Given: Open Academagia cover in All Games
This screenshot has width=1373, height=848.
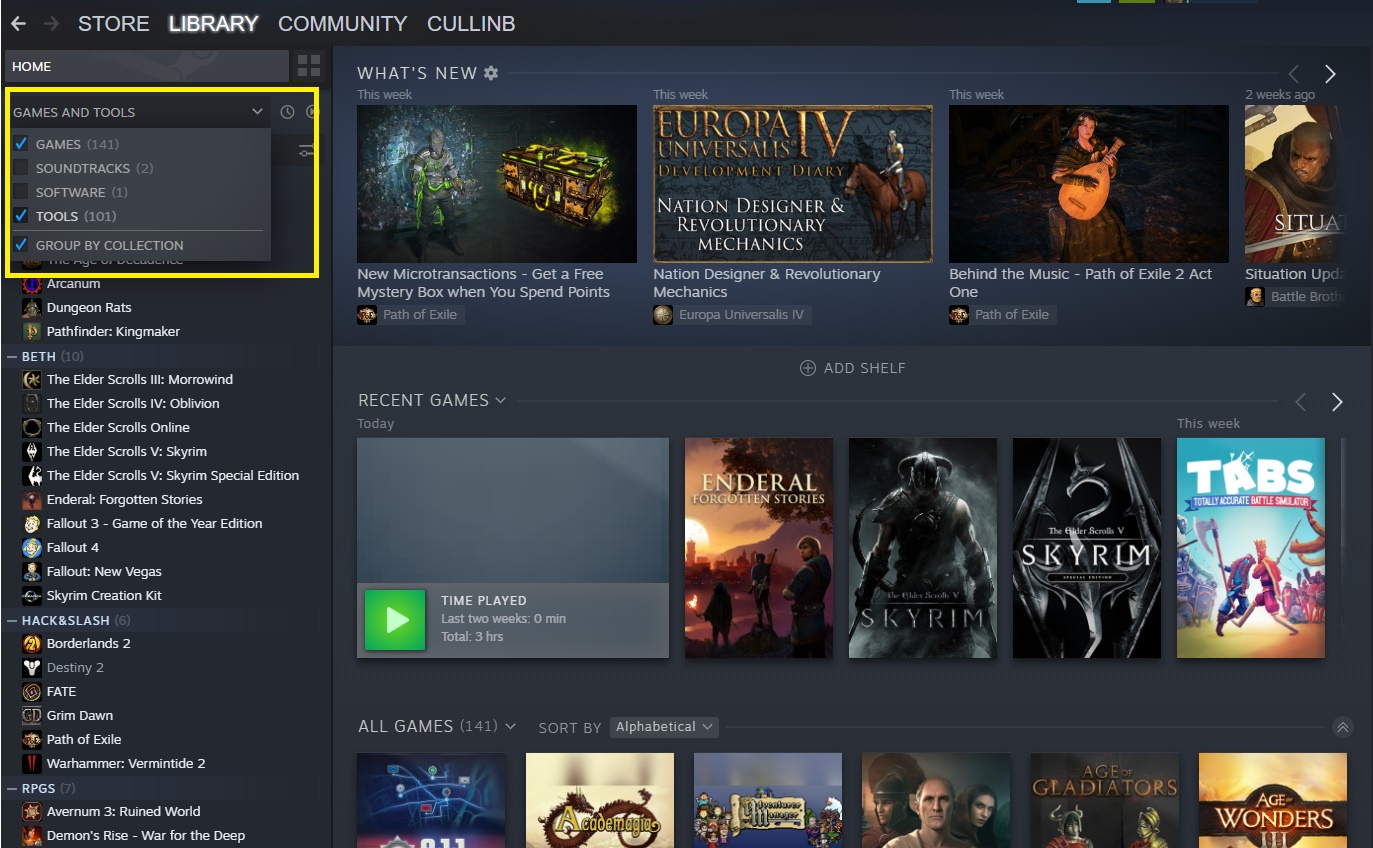Looking at the screenshot, I should [600, 801].
